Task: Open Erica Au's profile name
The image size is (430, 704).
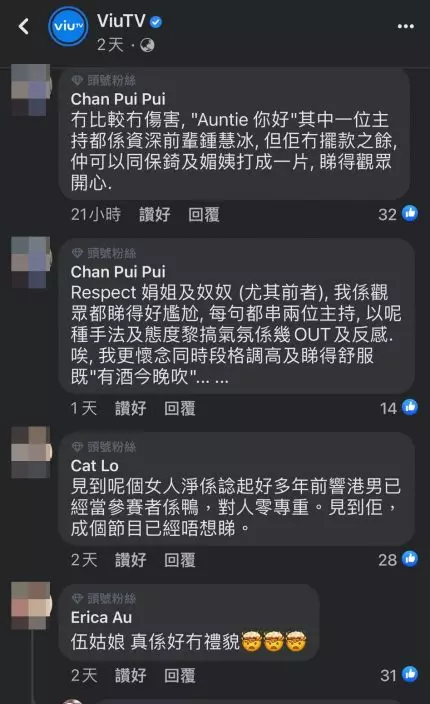Action: pyautogui.click(x=101, y=617)
